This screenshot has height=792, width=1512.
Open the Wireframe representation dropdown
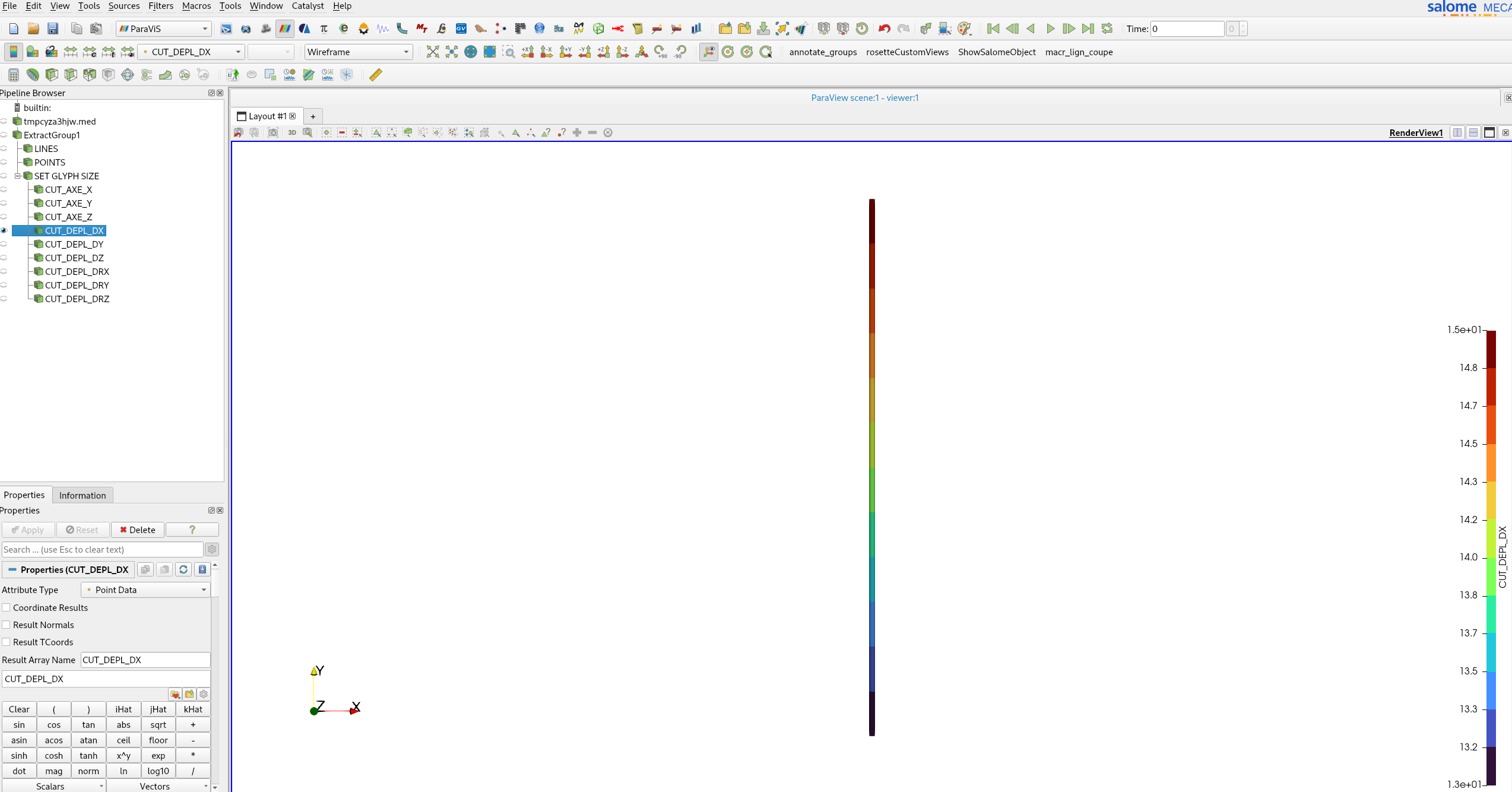[x=359, y=52]
